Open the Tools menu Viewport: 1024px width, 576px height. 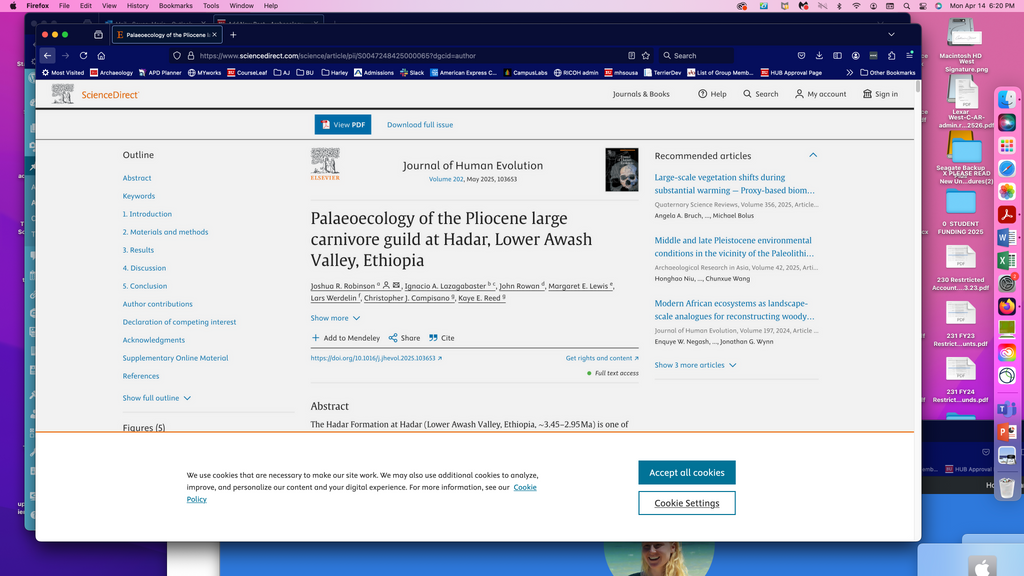point(211,6)
